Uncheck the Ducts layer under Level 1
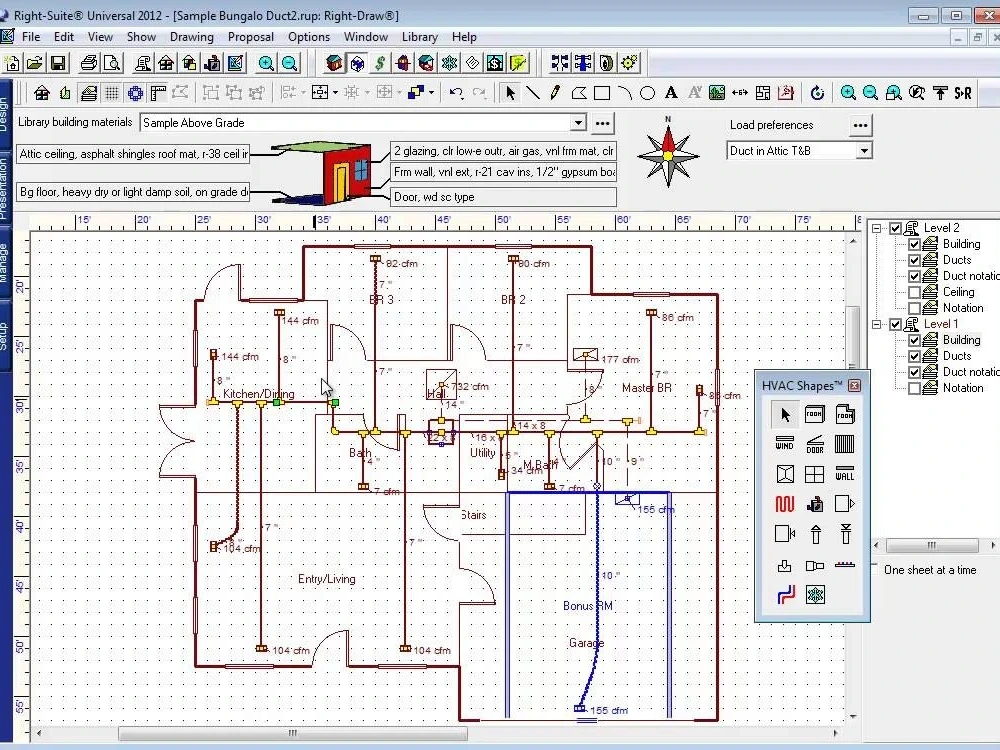The width and height of the screenshot is (1000, 750). [914, 355]
